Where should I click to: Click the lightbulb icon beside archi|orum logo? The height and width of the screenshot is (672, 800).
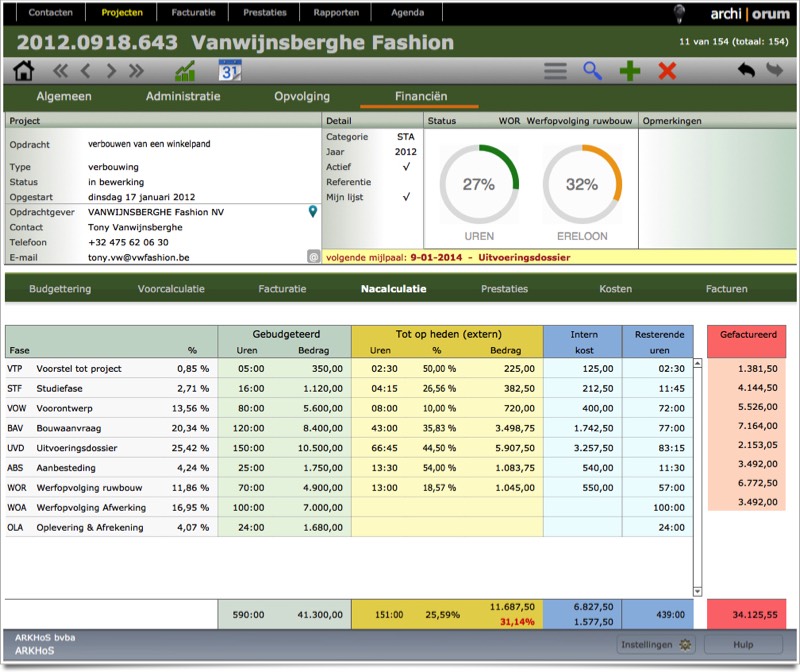pos(679,13)
